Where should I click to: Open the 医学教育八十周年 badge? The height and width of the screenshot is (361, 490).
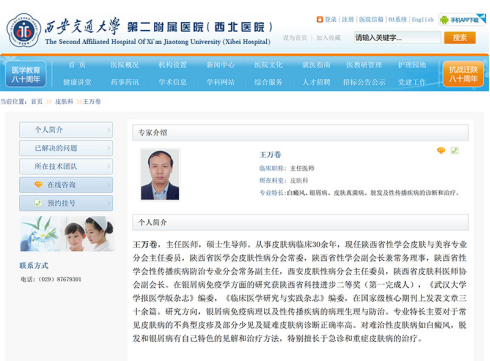coord(26,74)
